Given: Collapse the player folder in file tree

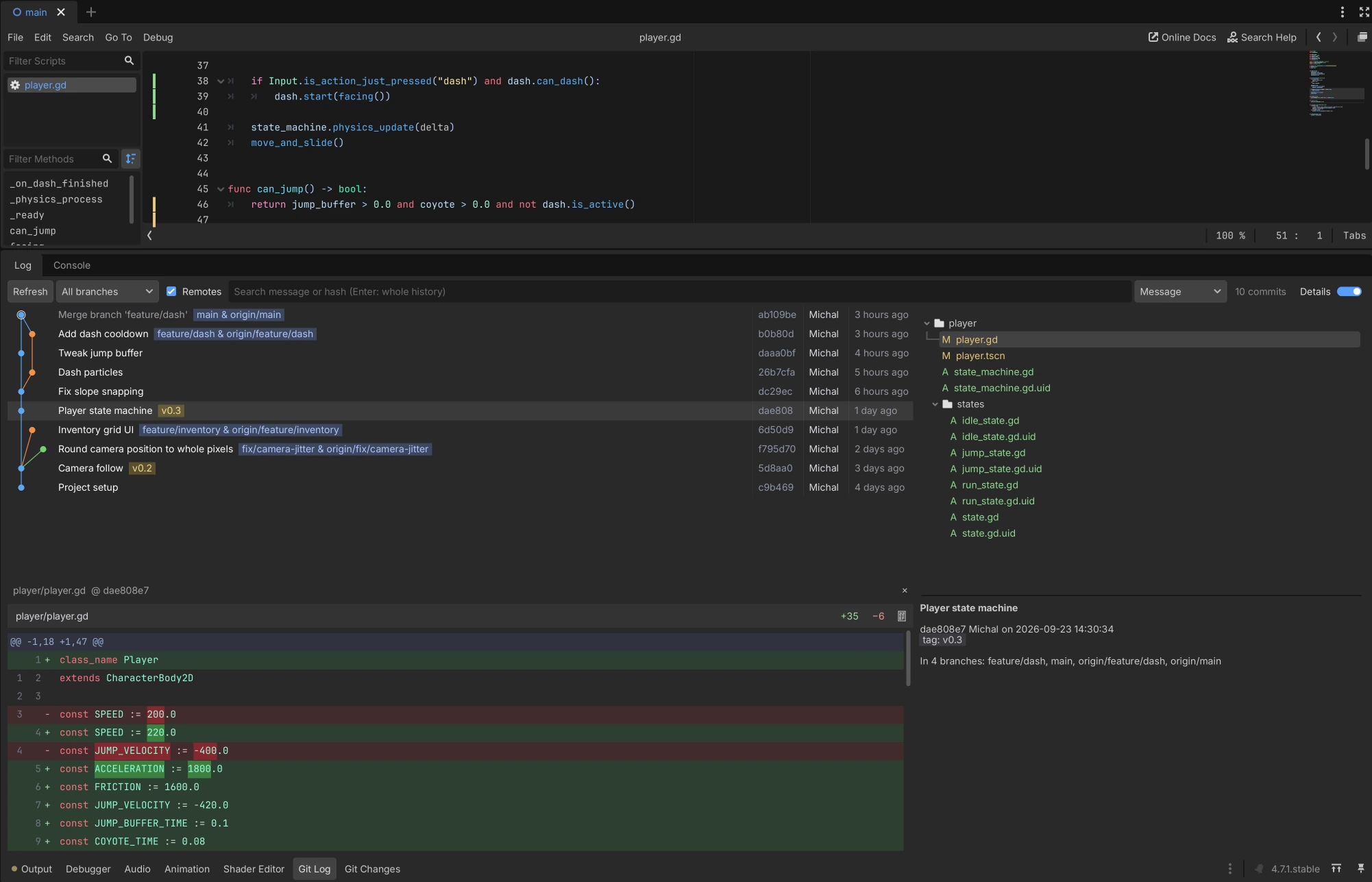Looking at the screenshot, I should coord(927,323).
